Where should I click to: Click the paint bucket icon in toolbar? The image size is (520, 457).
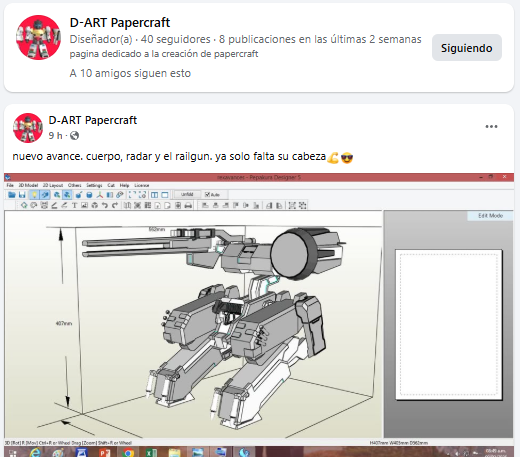pos(79,195)
